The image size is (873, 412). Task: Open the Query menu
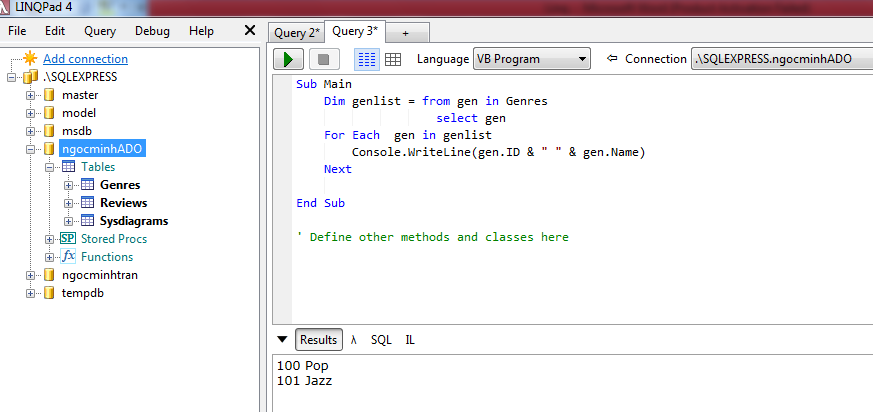(x=100, y=31)
